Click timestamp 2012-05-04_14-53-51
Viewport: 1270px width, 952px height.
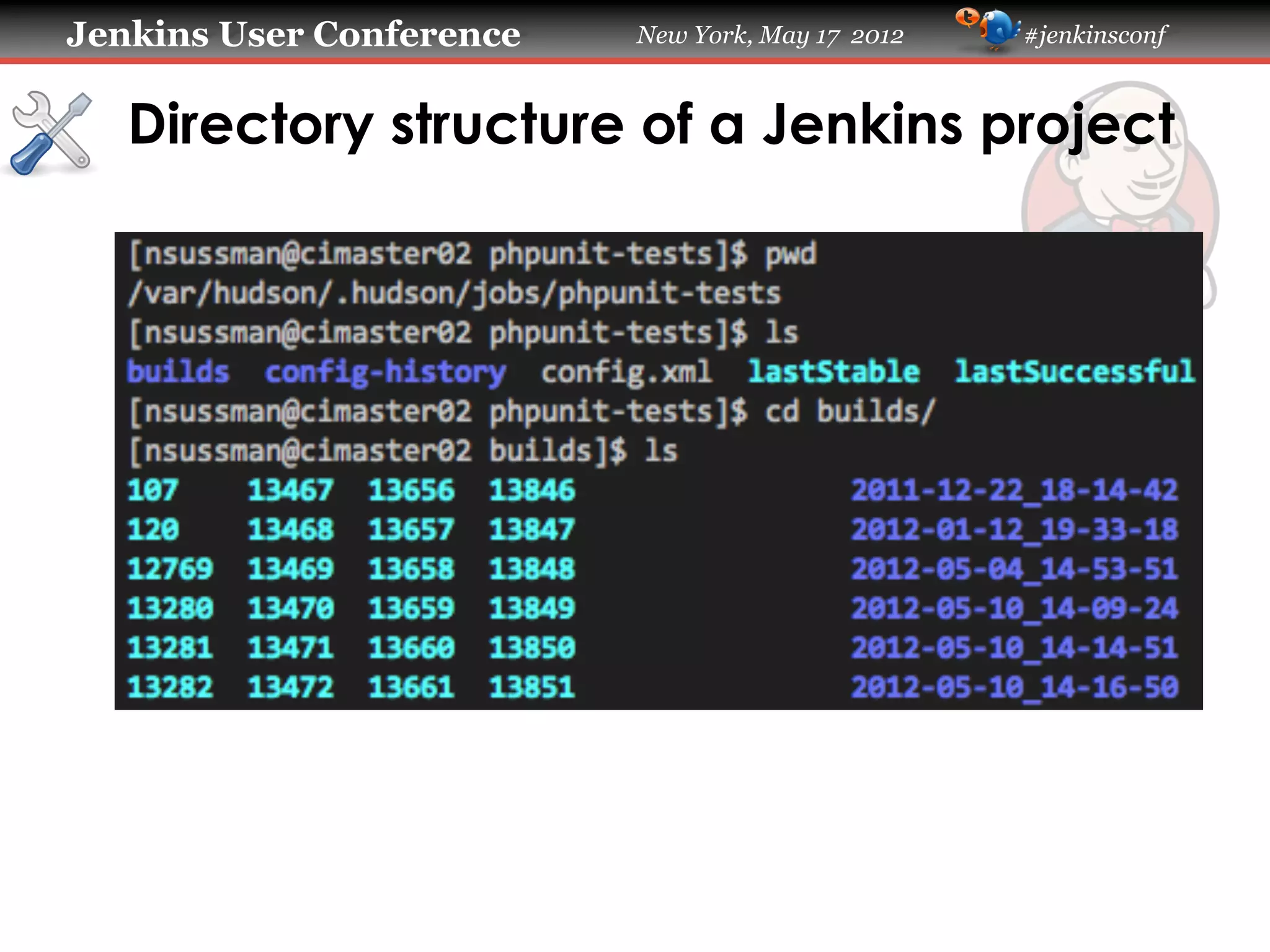tap(1015, 570)
